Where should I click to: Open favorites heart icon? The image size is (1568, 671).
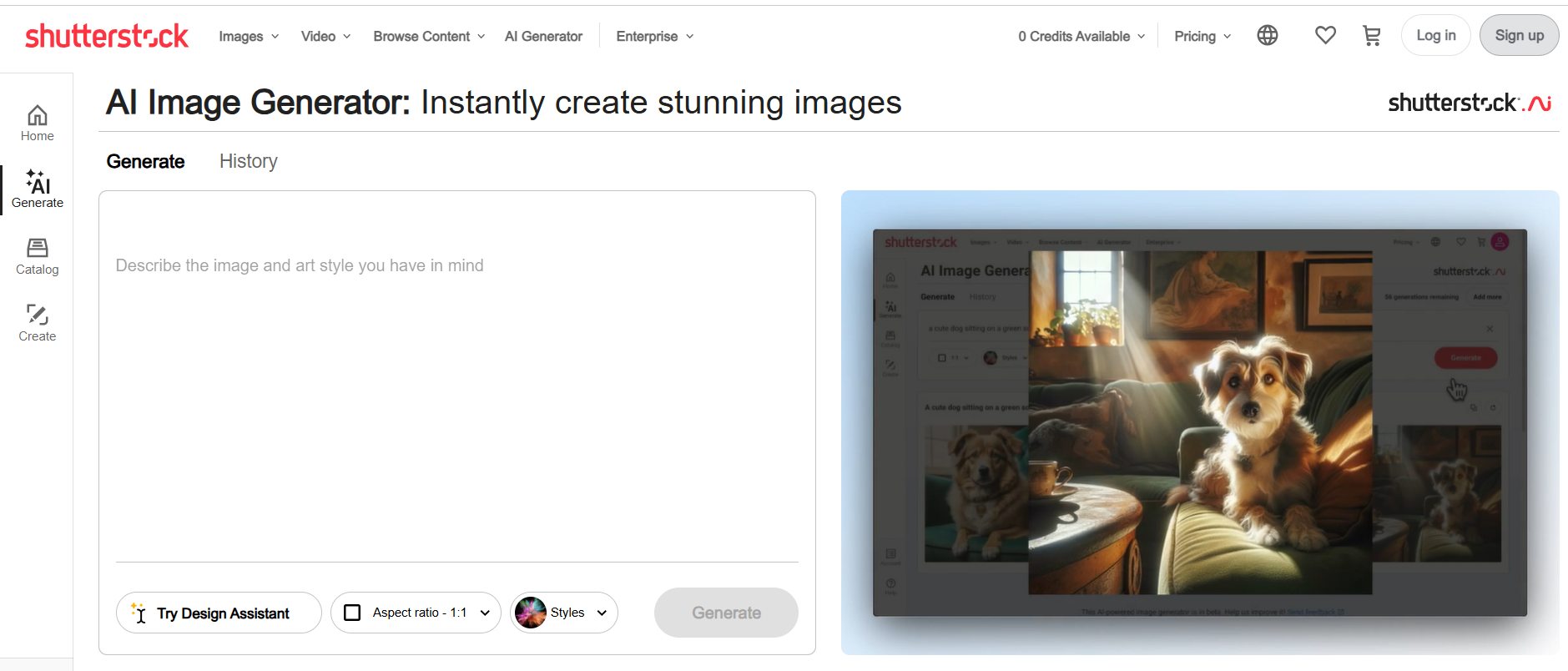[x=1325, y=35]
